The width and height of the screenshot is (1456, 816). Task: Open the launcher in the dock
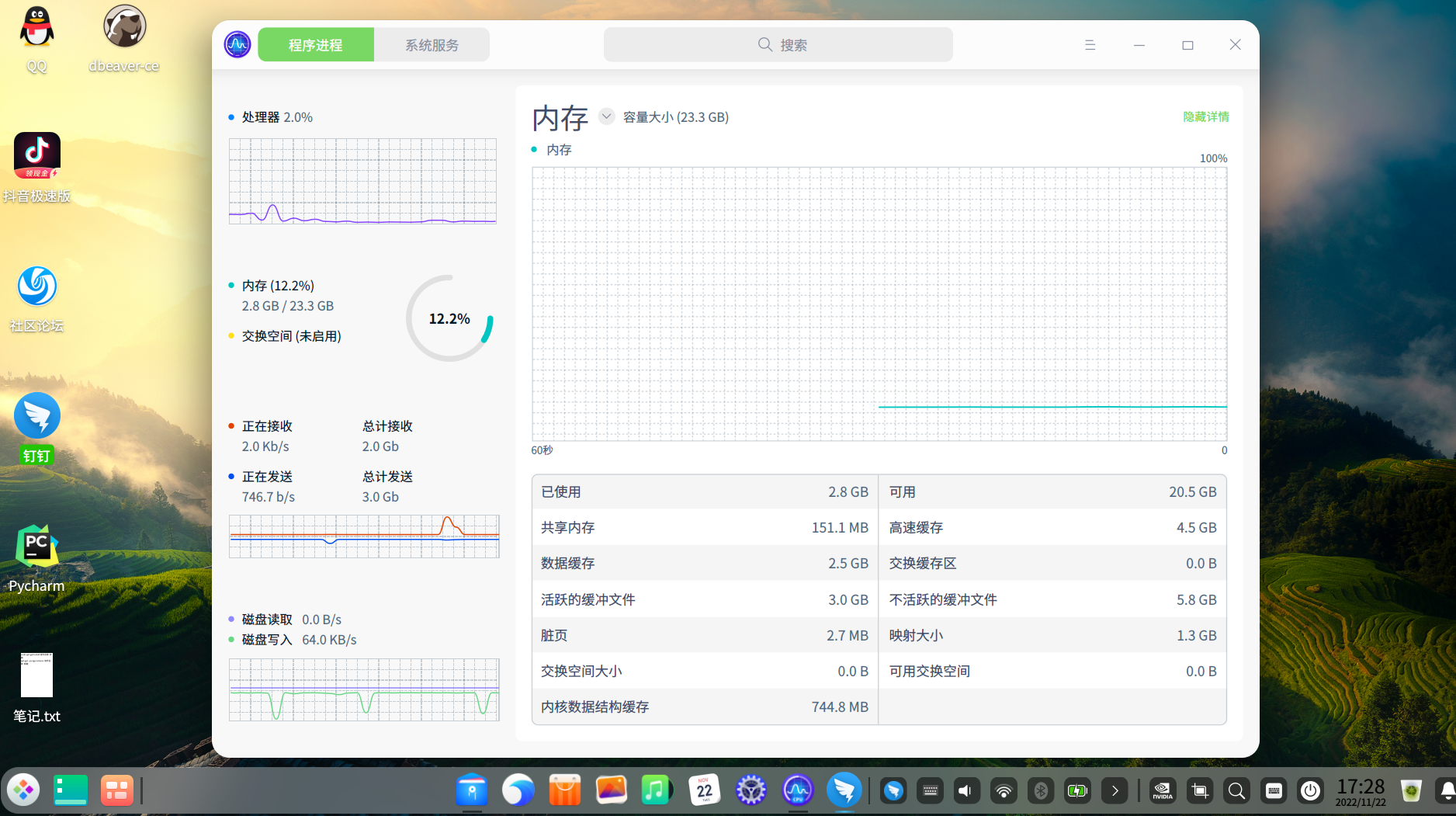(x=23, y=790)
